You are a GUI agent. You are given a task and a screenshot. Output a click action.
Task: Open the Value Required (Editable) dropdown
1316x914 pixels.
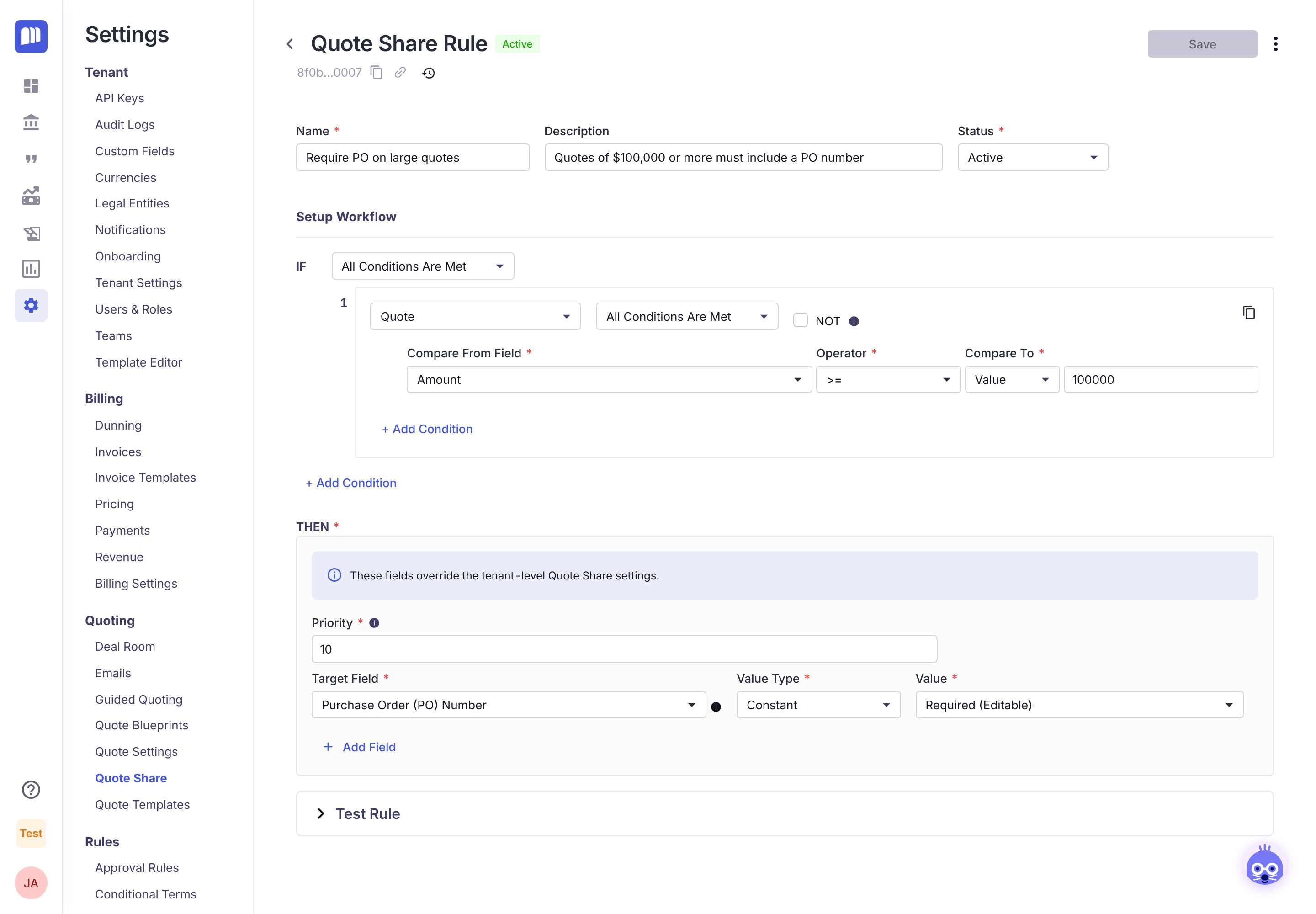[x=1079, y=705]
